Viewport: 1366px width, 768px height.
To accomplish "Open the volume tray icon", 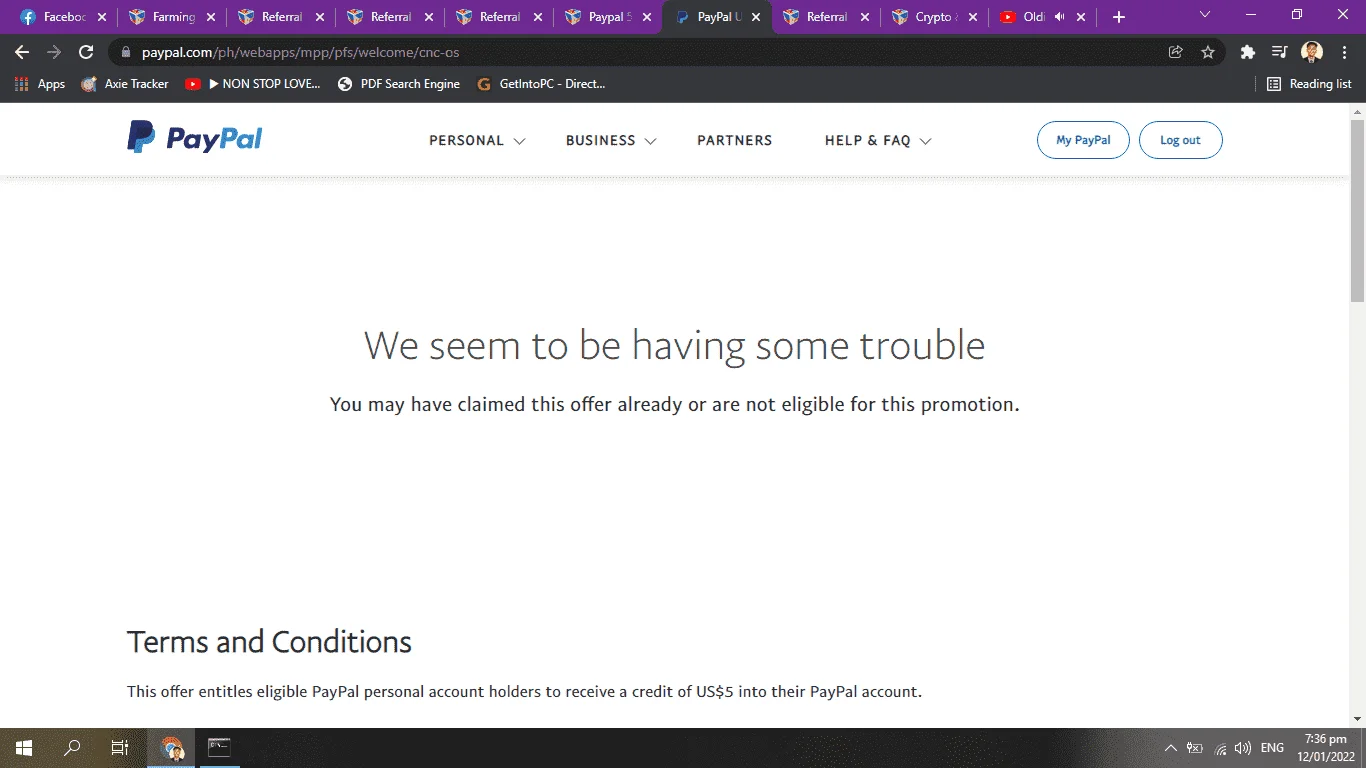I will pos(1243,748).
